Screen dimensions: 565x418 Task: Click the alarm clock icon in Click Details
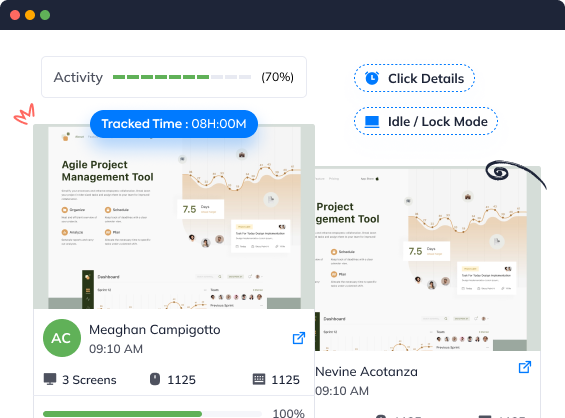372,78
